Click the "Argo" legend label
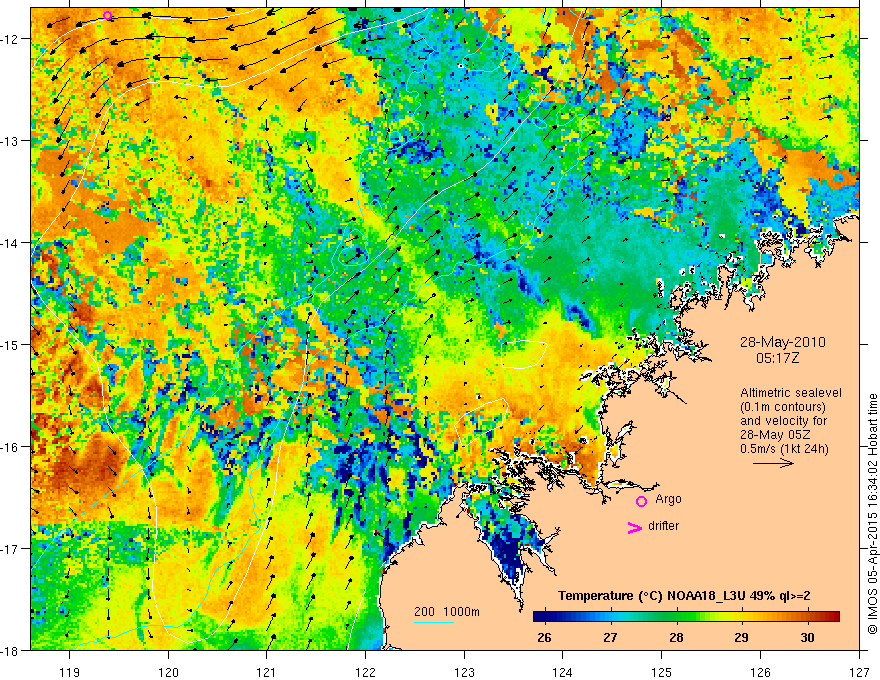Screen dimensions: 880x680 [x=668, y=499]
